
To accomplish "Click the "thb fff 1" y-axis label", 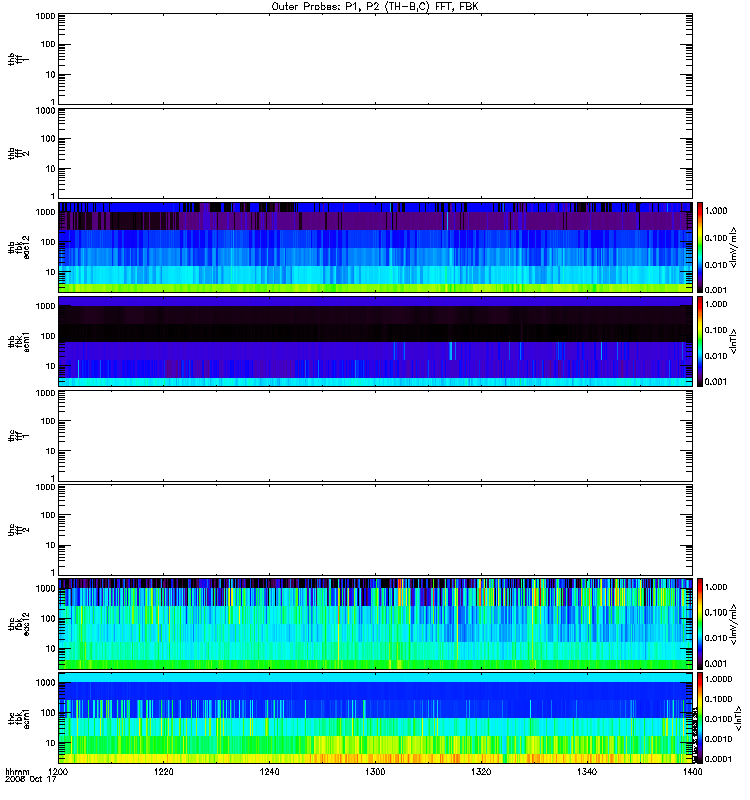I will click(x=18, y=59).
